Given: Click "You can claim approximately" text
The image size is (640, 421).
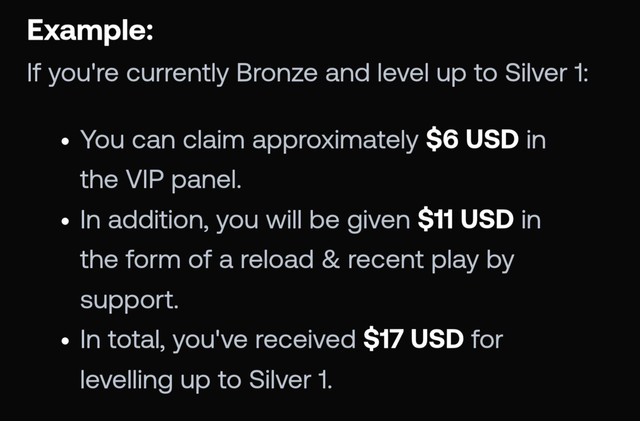Looking at the screenshot, I should (249, 140).
